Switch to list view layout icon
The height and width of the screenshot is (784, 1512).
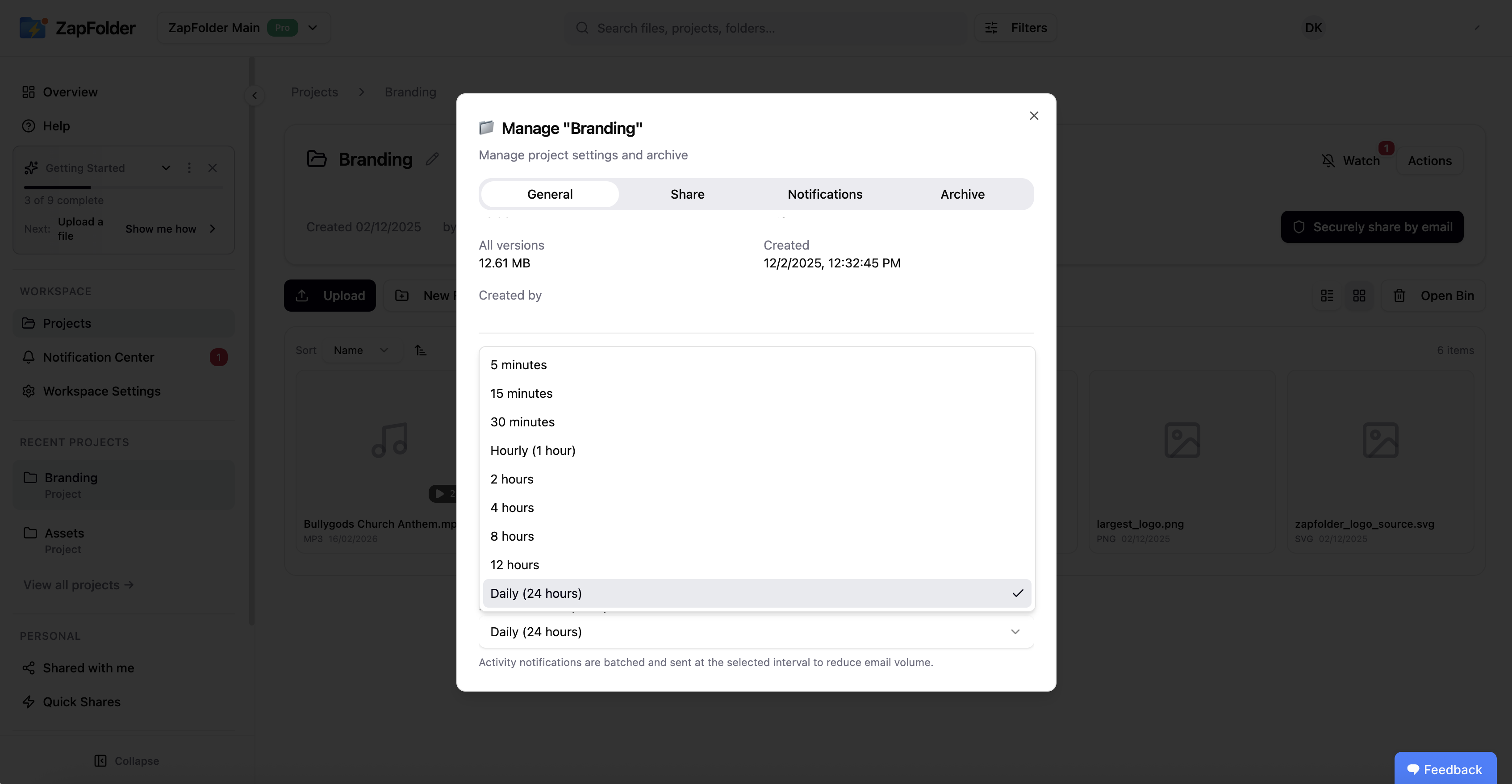coord(1327,296)
